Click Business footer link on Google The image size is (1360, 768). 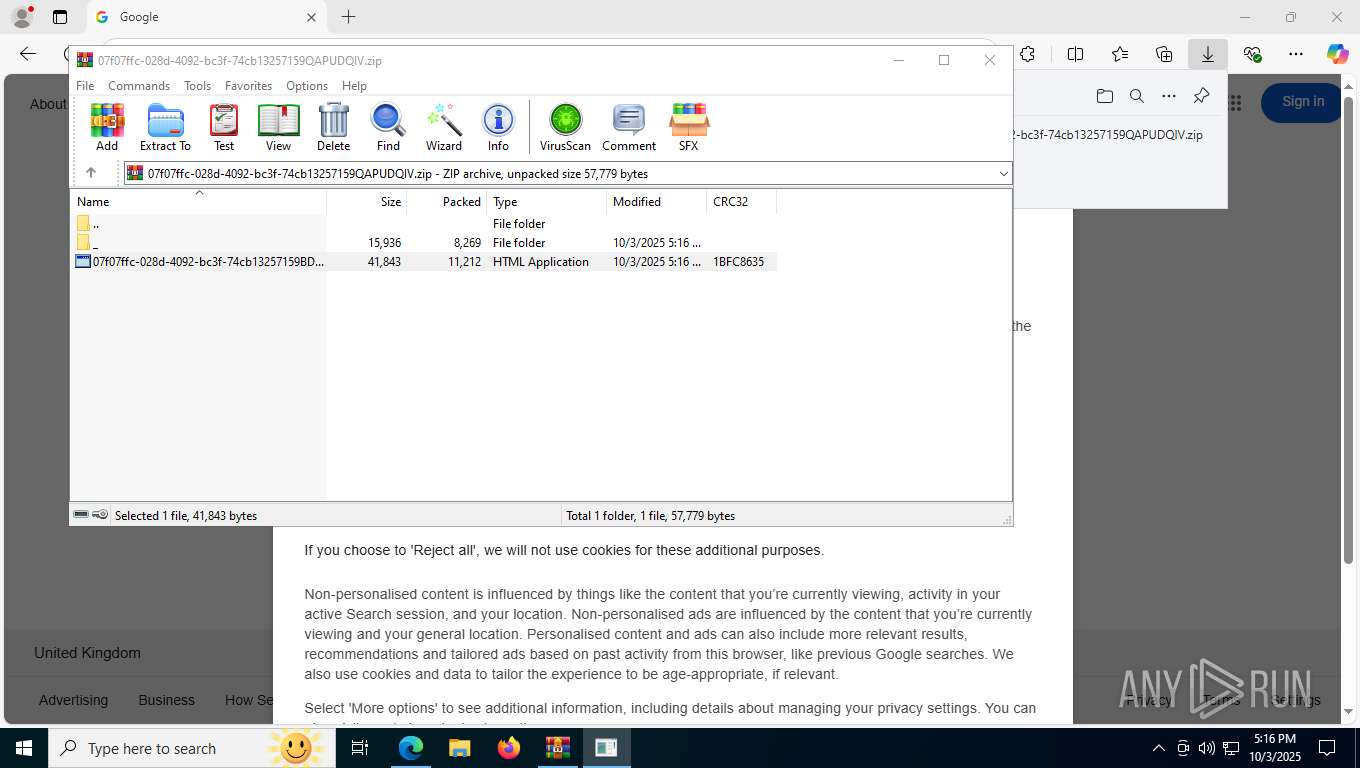(166, 700)
